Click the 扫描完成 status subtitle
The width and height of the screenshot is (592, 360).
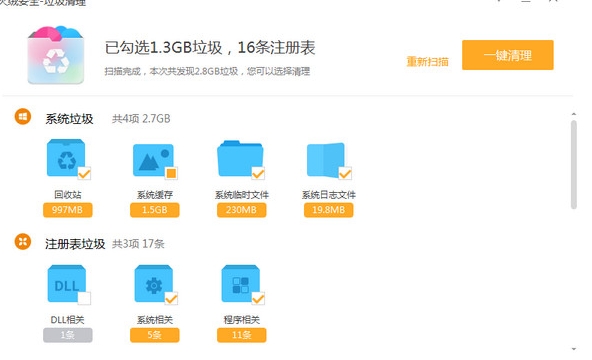pyautogui.click(x=207, y=71)
